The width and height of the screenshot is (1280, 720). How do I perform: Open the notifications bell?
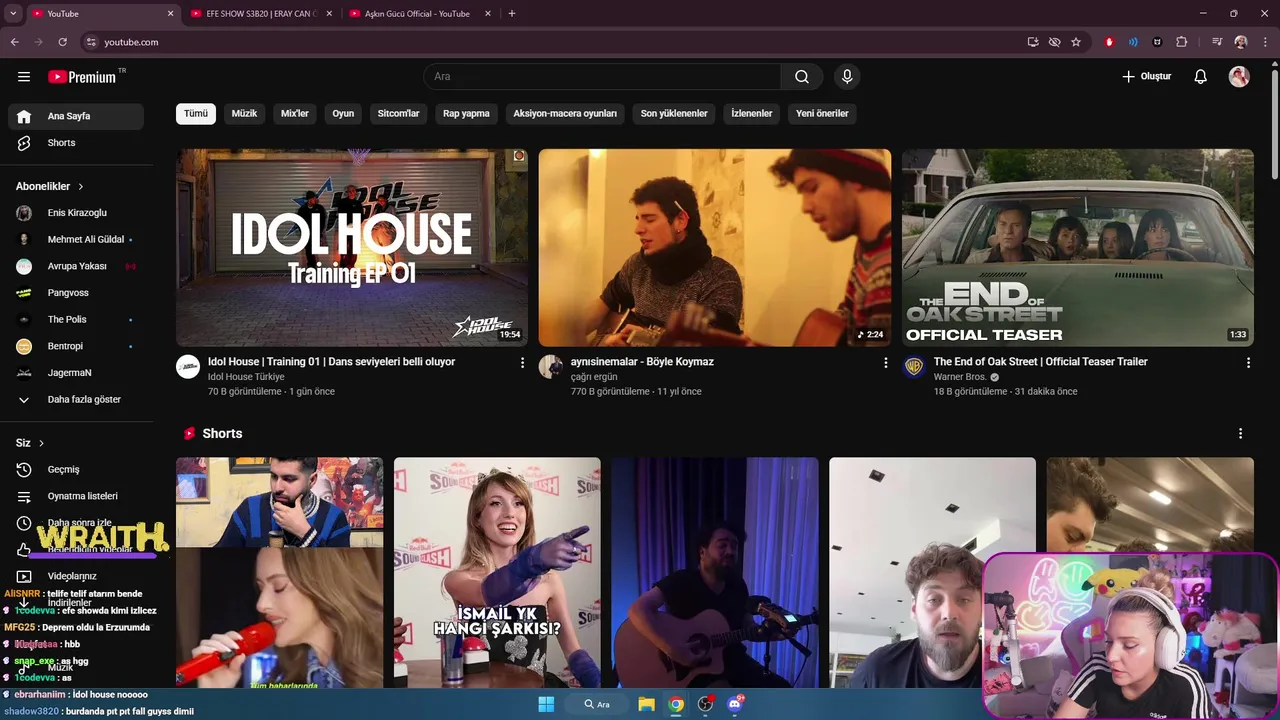coord(1201,77)
